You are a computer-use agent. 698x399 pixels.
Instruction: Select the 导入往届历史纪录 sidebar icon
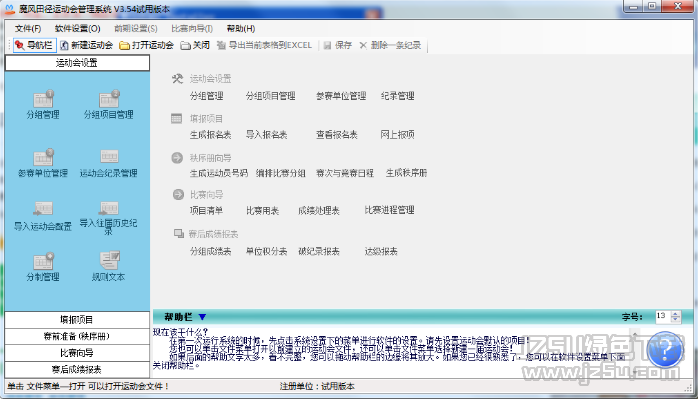(x=109, y=217)
